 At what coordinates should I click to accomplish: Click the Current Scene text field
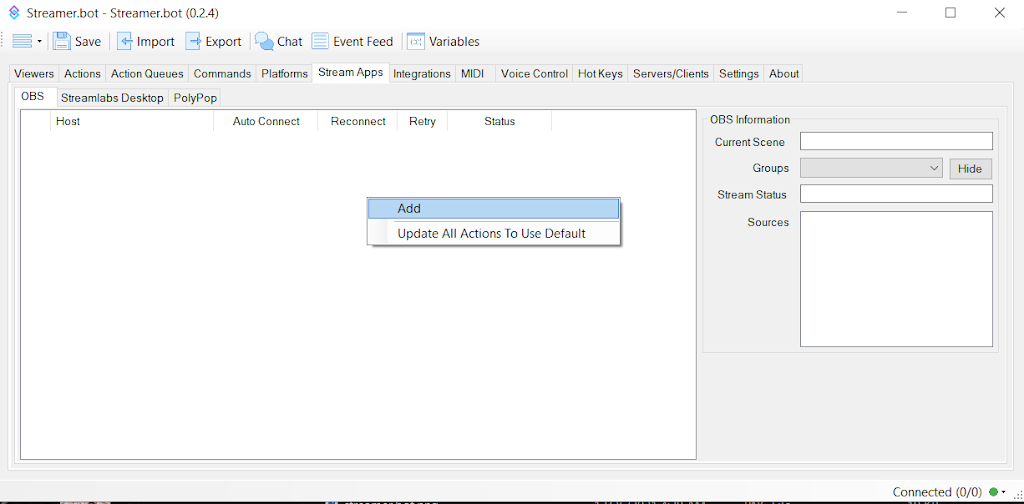(x=895, y=141)
